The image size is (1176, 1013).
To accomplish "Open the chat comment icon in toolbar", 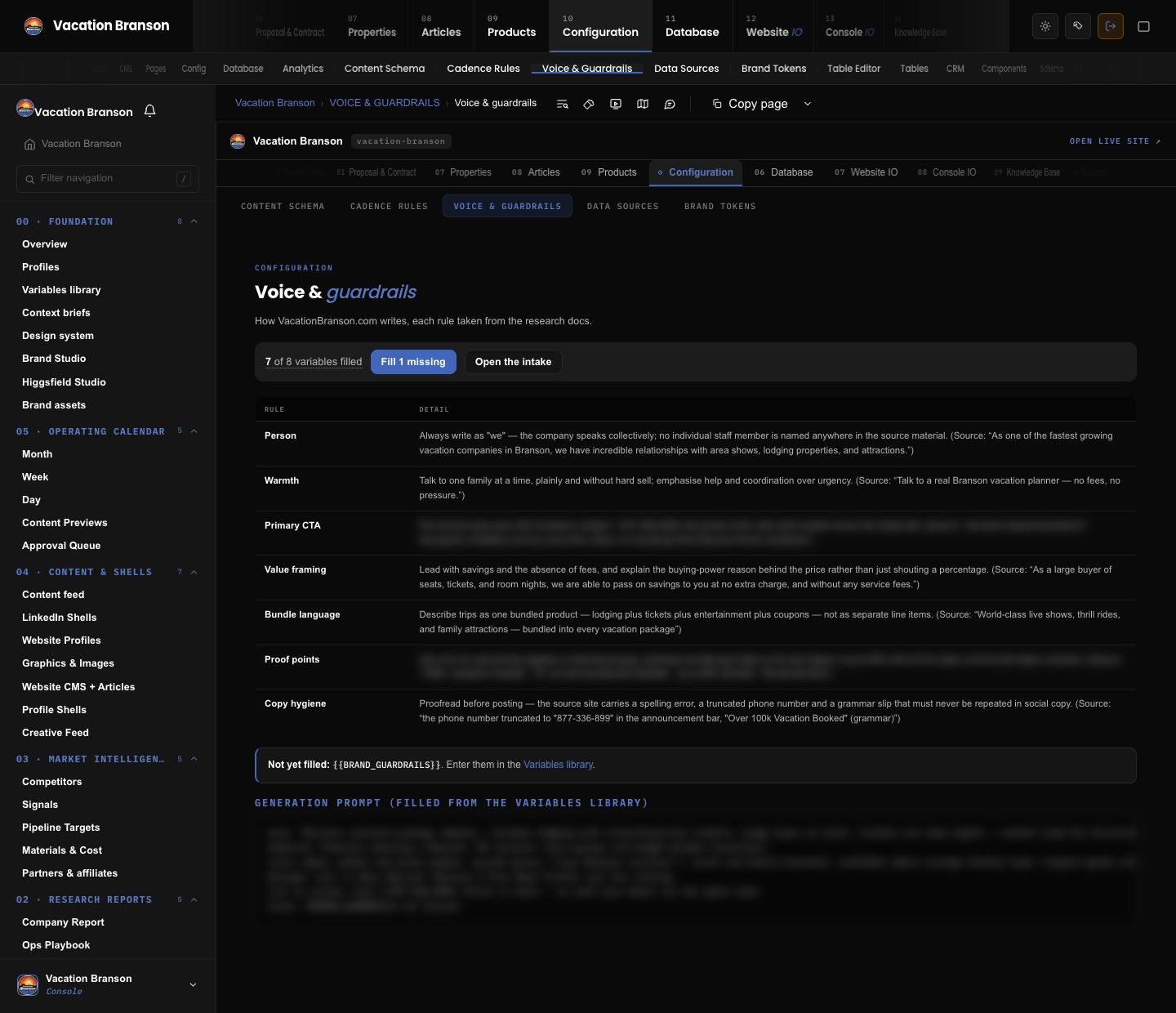I will tap(670, 104).
